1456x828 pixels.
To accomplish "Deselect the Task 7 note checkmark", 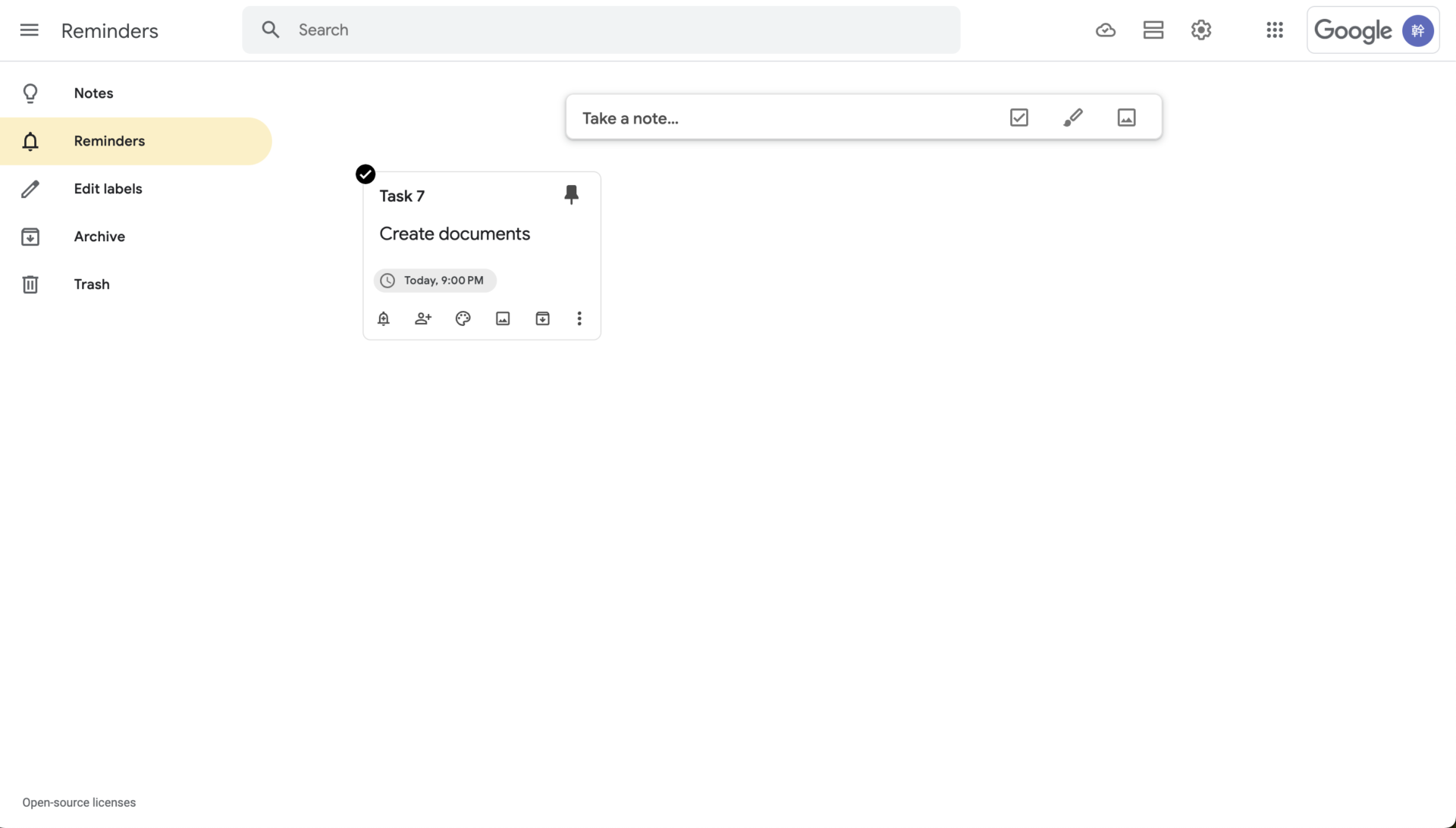I will (x=365, y=174).
